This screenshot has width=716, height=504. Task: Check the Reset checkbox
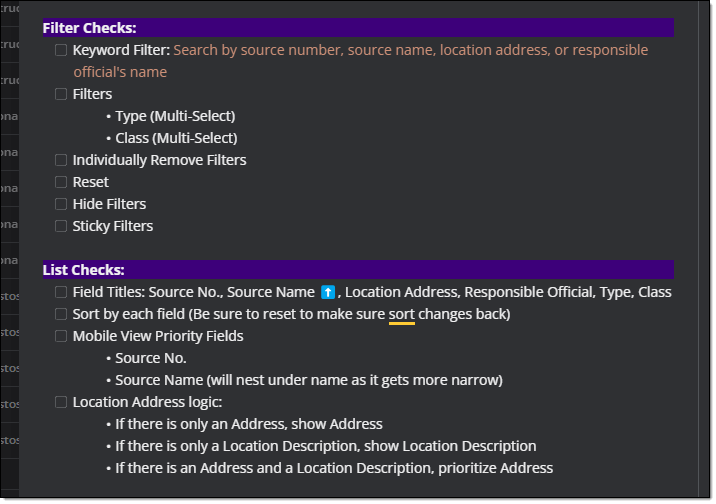point(61,182)
